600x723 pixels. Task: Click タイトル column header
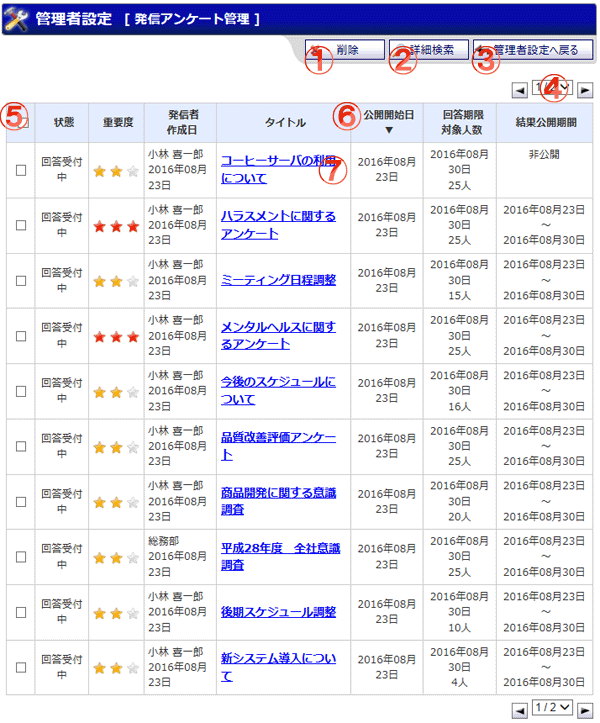285,122
